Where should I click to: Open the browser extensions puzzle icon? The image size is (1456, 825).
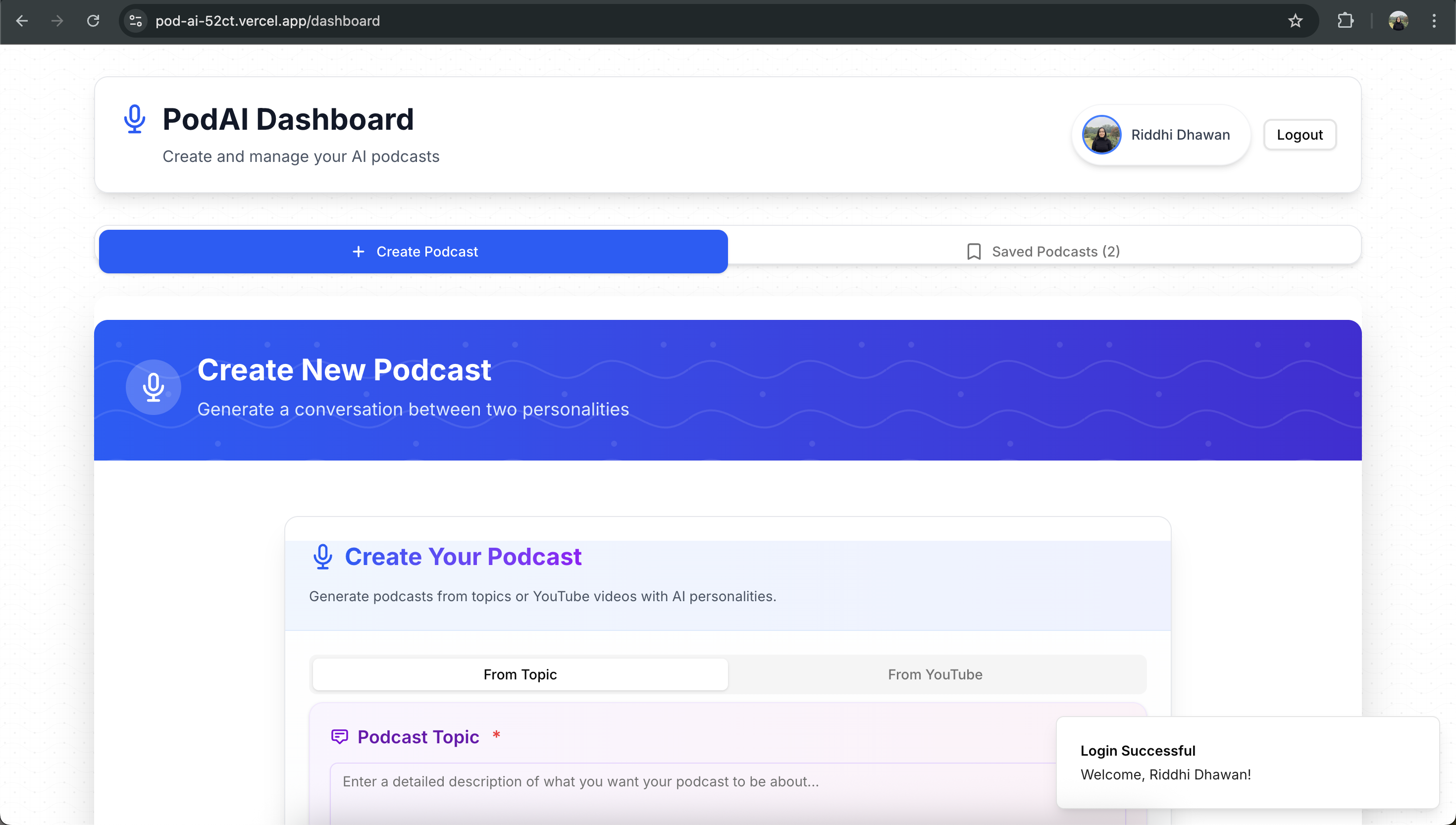pos(1346,21)
